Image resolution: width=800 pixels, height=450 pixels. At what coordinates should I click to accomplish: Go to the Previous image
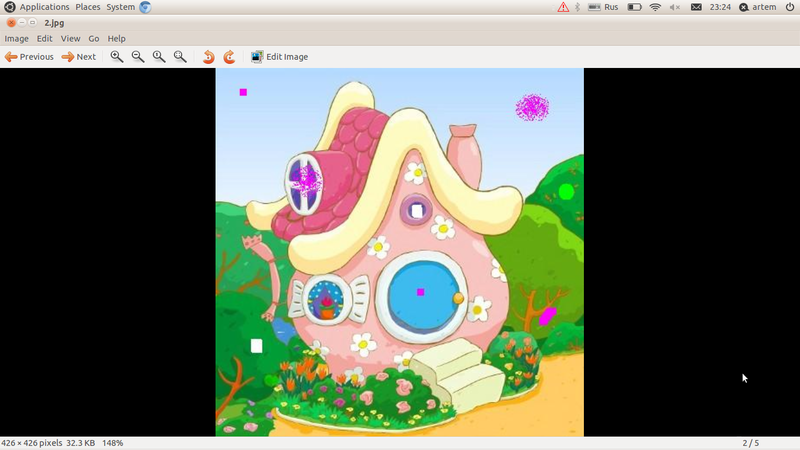click(x=29, y=57)
